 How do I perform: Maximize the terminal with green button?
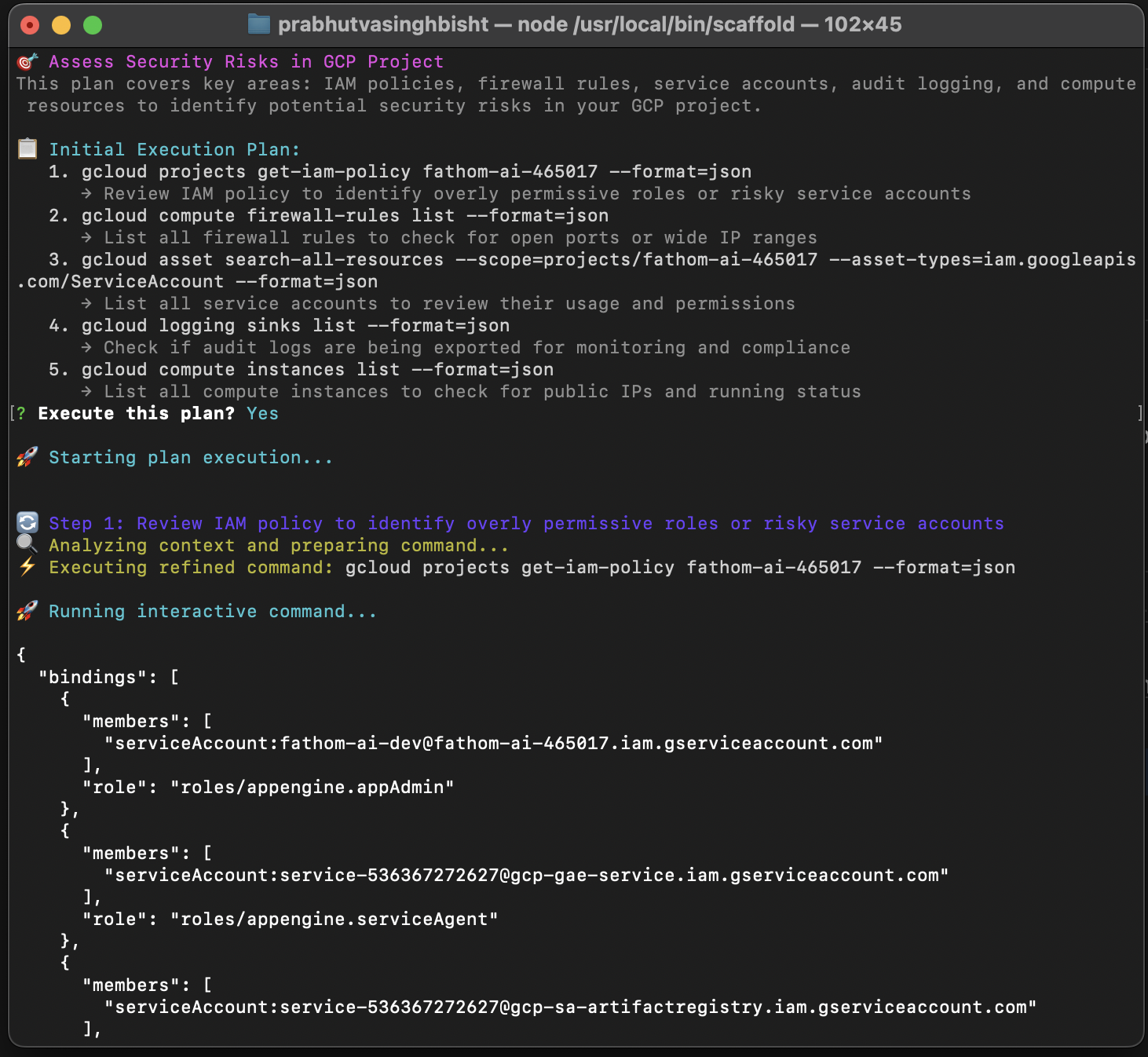[x=93, y=25]
